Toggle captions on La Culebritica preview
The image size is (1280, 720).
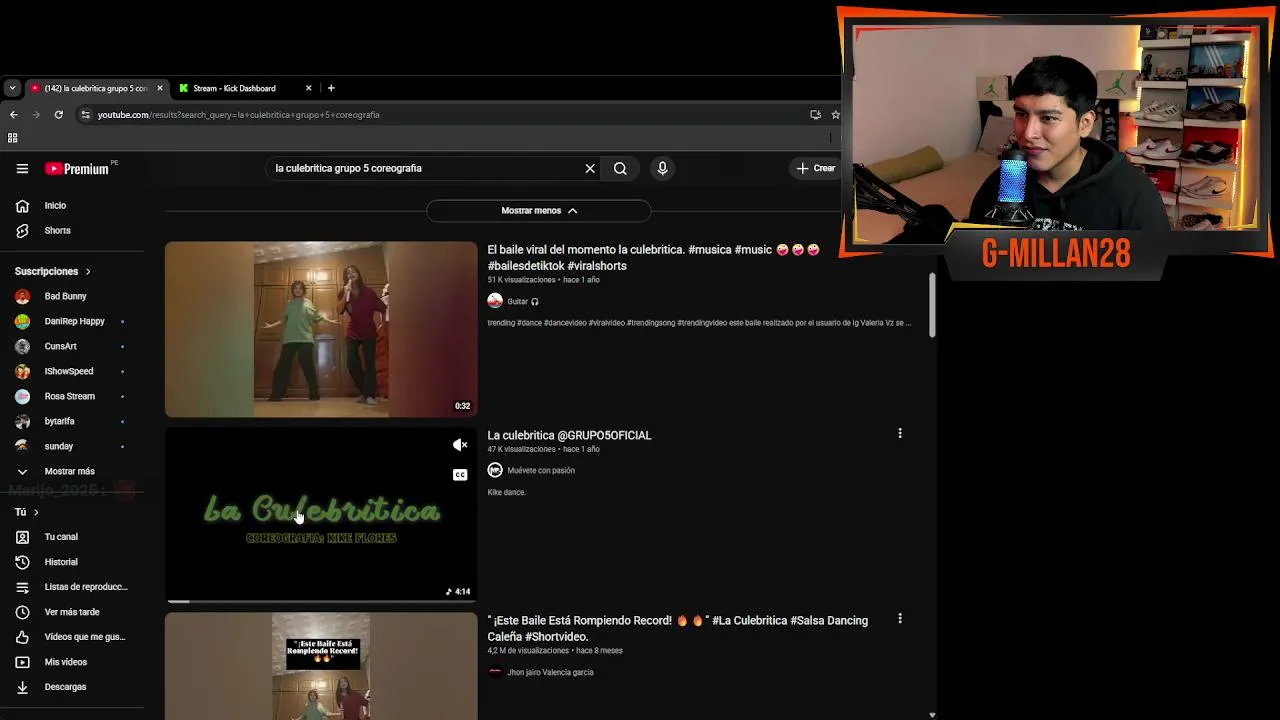click(x=460, y=475)
